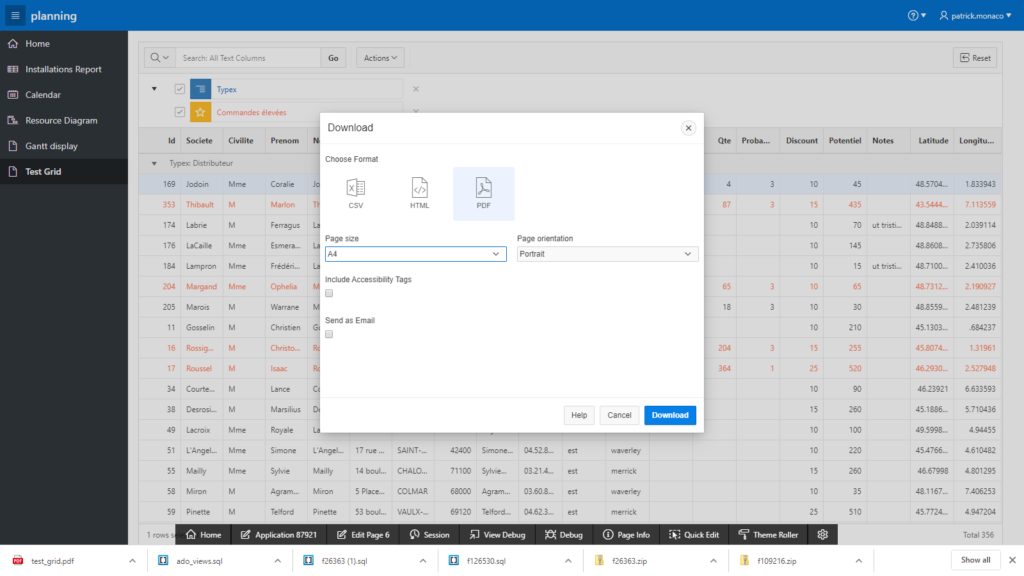Image resolution: width=1024 pixels, height=576 pixels.
Task: Open the Page orientation dropdown
Action: point(607,254)
